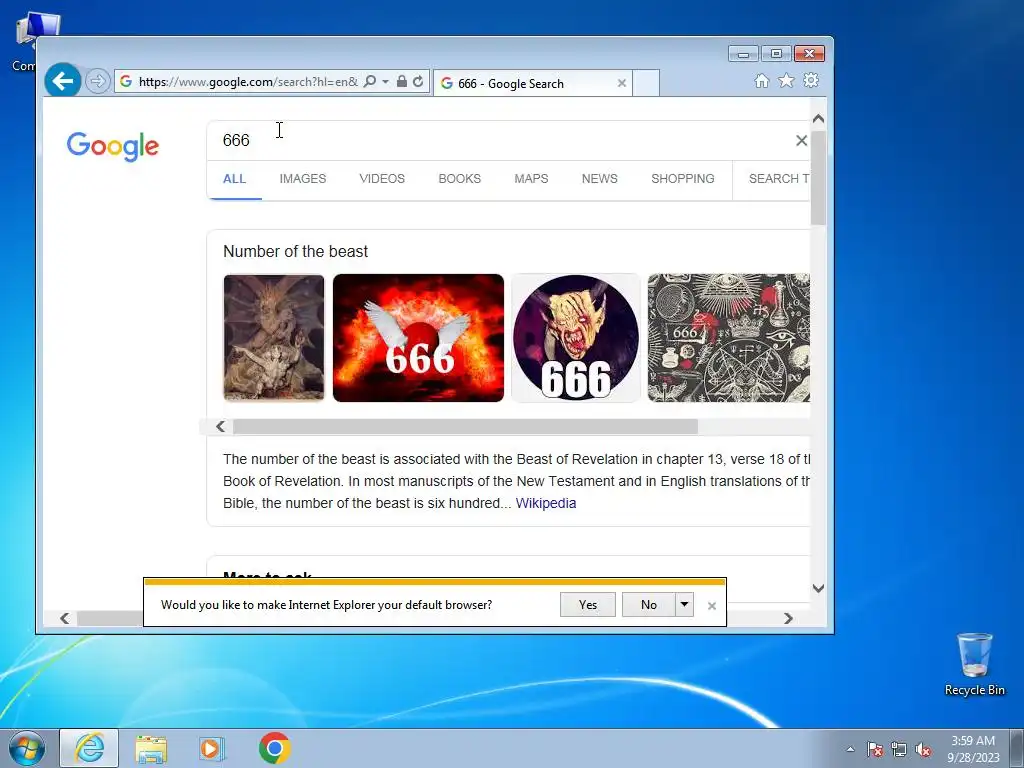Click the window's horizontal scroll-left arrow
The width and height of the screenshot is (1024, 768).
(x=64, y=618)
